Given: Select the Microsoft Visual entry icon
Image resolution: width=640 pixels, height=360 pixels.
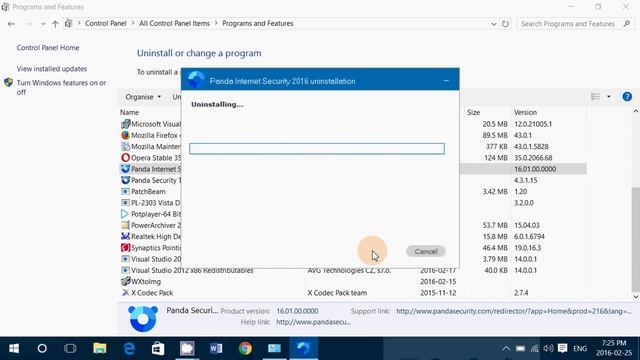Looking at the screenshot, I should [x=125, y=124].
